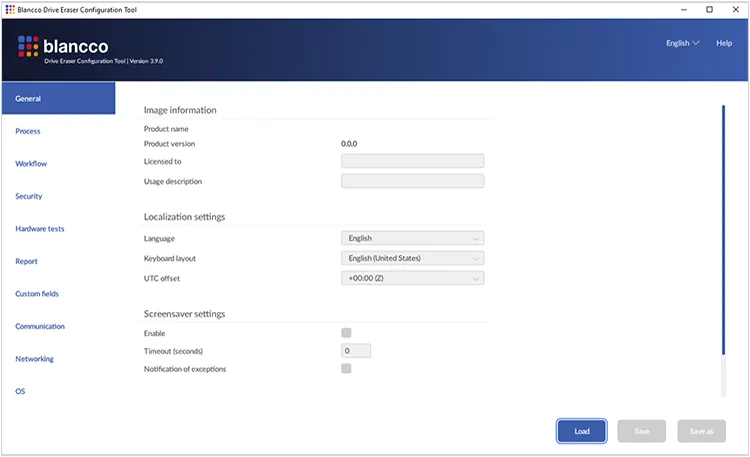The width and height of the screenshot is (750, 457).
Task: Minimize the Configuration Tool window
Action: click(684, 10)
